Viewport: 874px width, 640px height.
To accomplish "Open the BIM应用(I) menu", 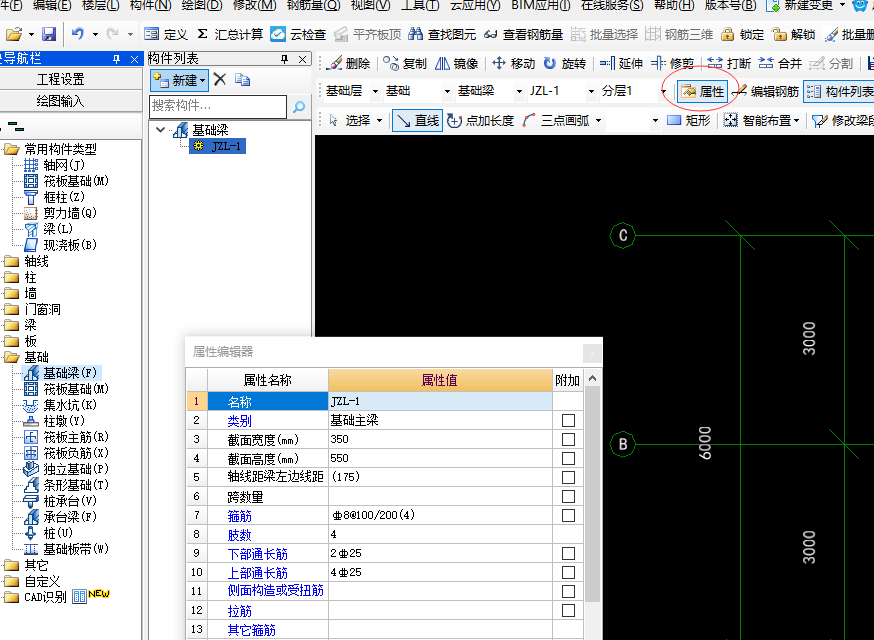I will pyautogui.click(x=541, y=6).
